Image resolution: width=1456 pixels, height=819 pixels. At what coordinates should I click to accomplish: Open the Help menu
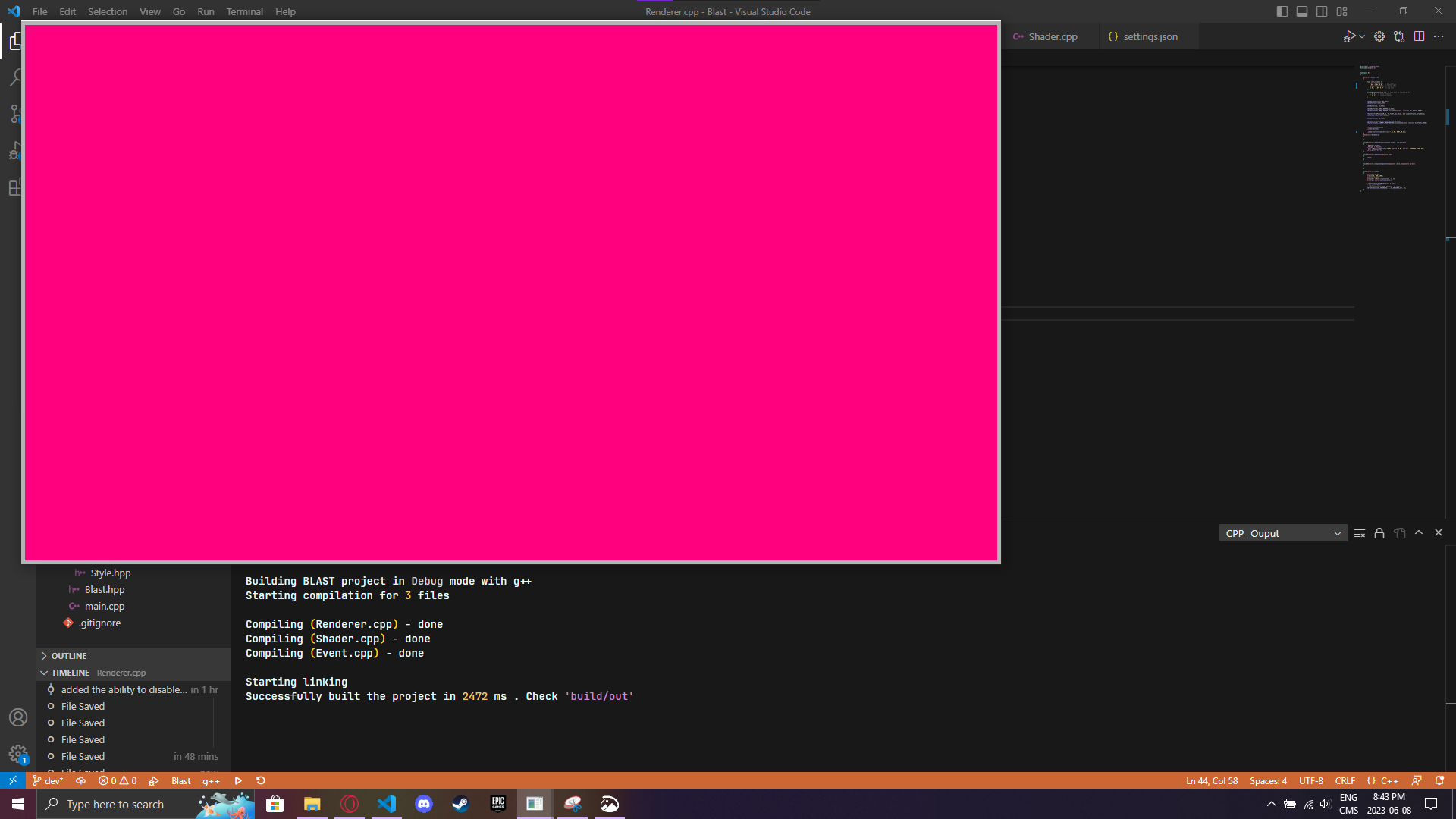[x=285, y=11]
